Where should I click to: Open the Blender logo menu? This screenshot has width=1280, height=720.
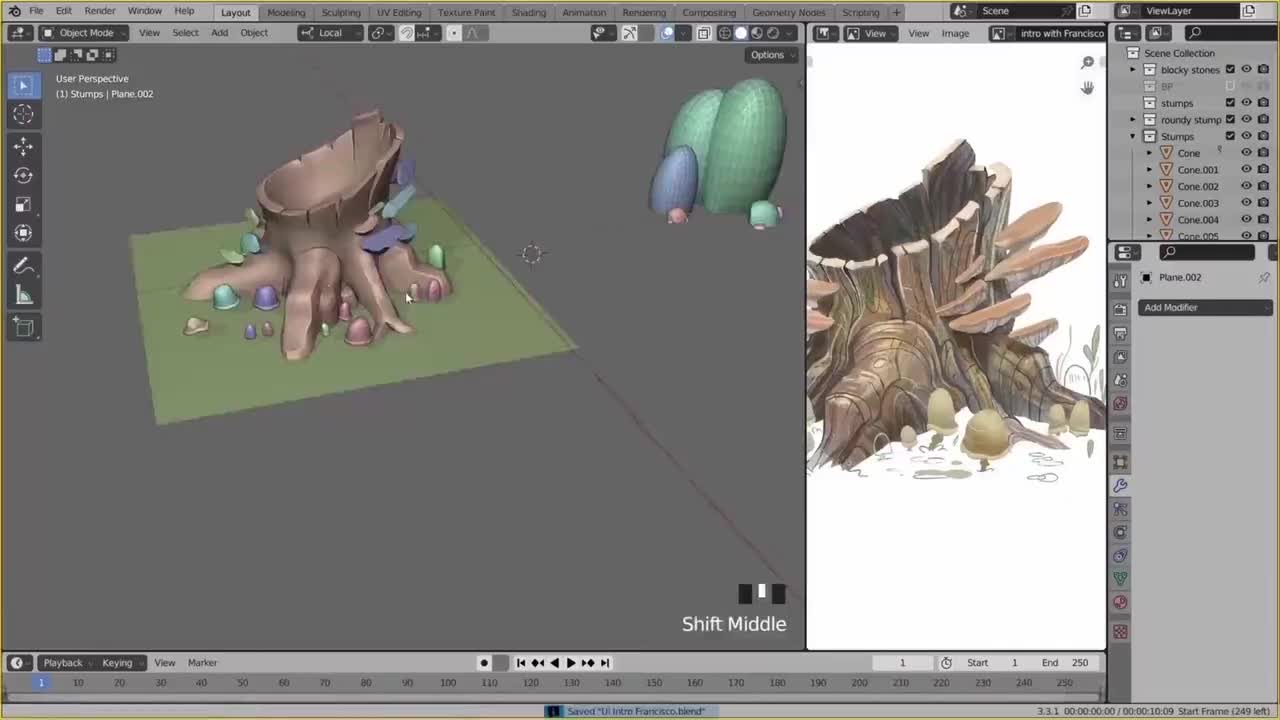point(14,11)
